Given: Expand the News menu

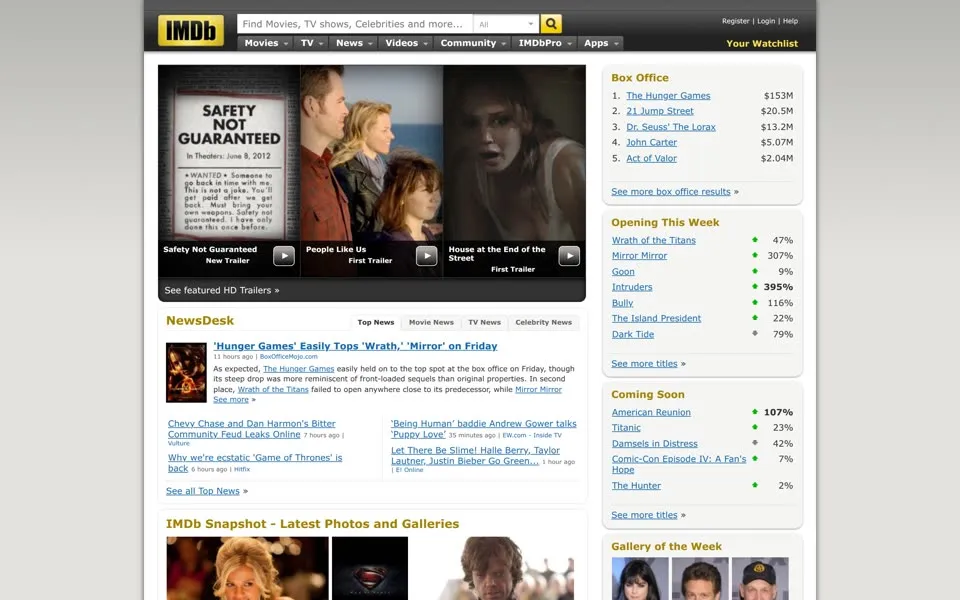Looking at the screenshot, I should click(x=354, y=43).
